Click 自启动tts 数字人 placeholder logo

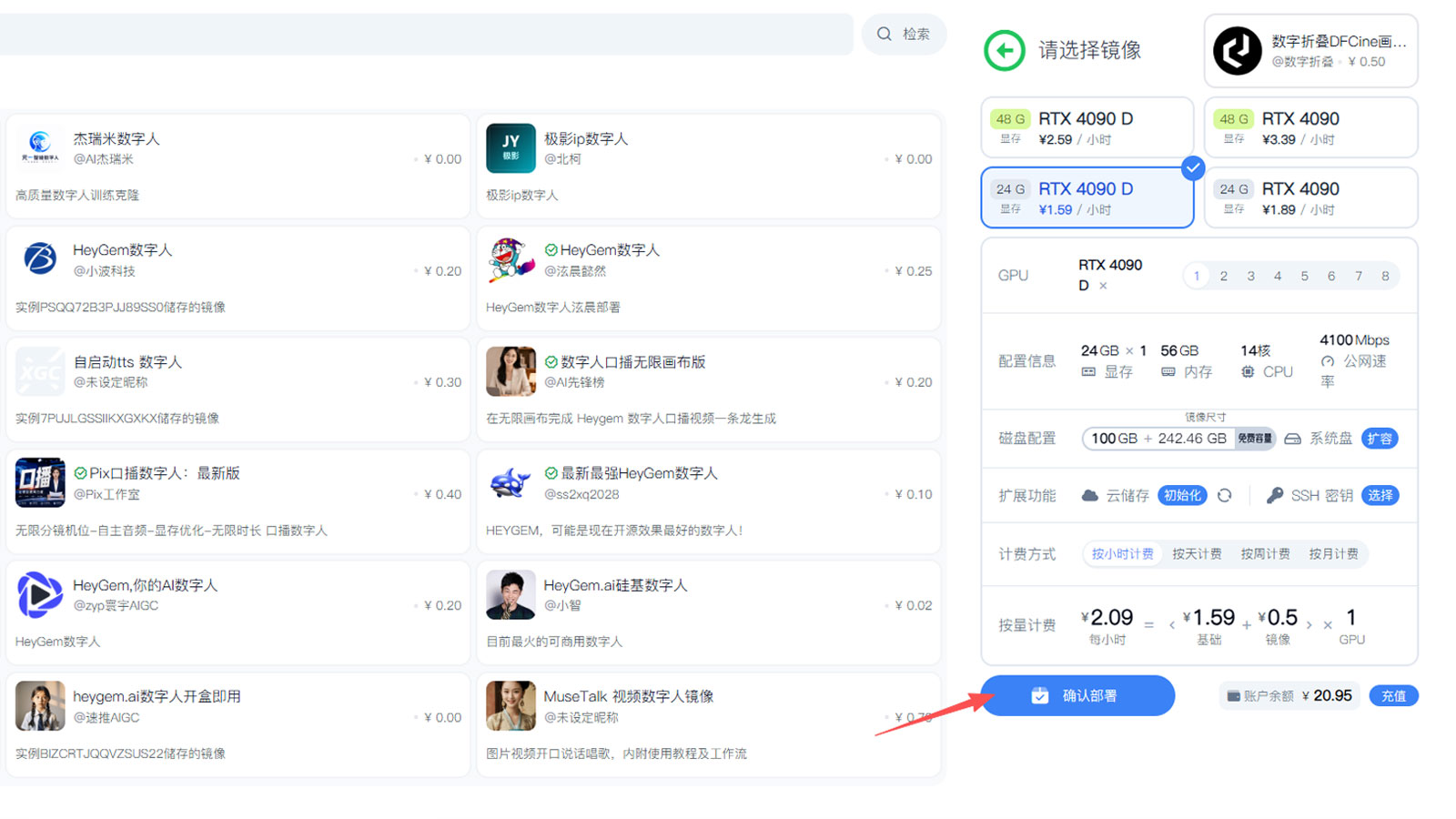click(39, 370)
